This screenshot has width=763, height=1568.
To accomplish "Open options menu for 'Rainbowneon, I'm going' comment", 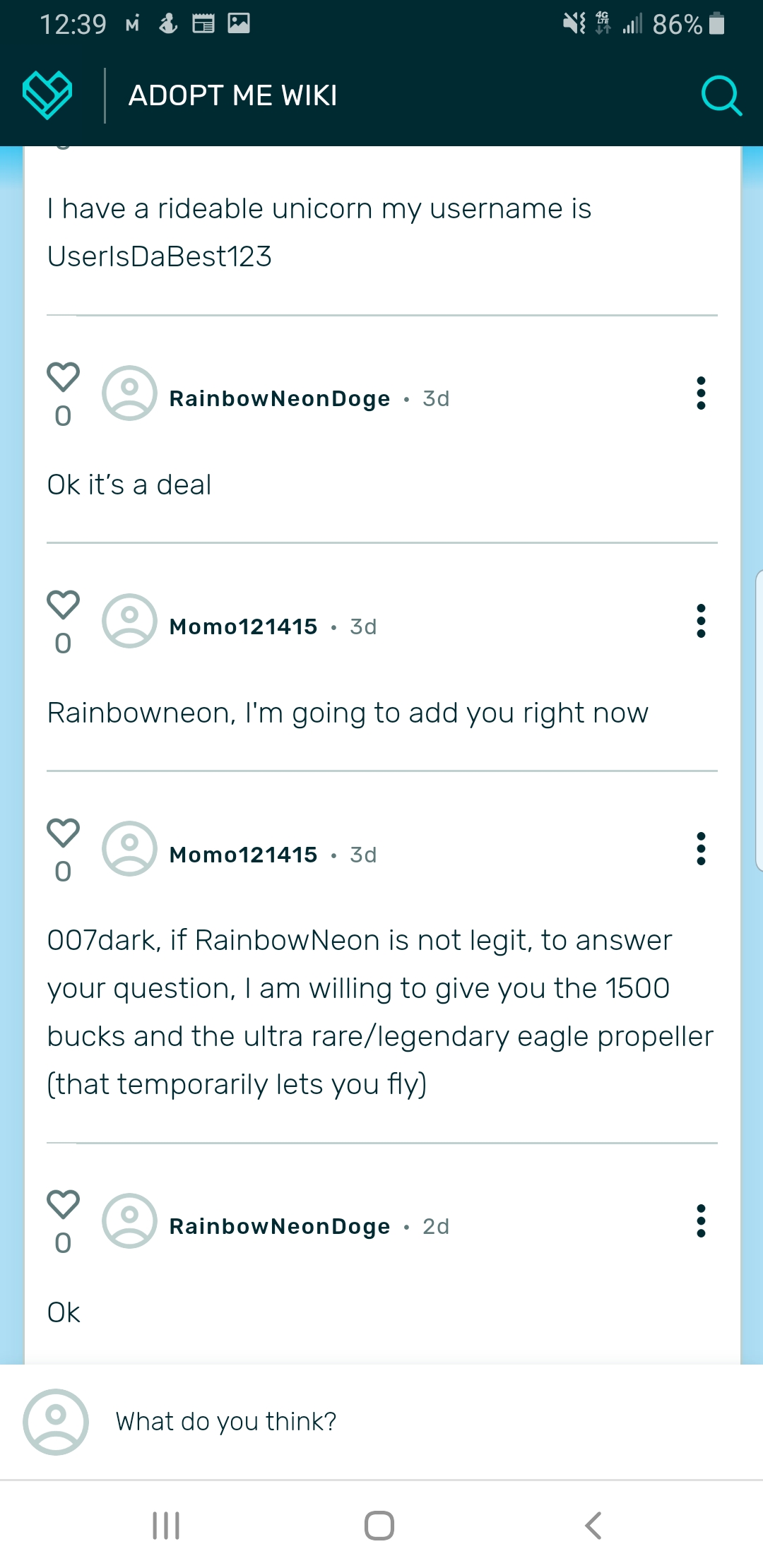I will (701, 622).
